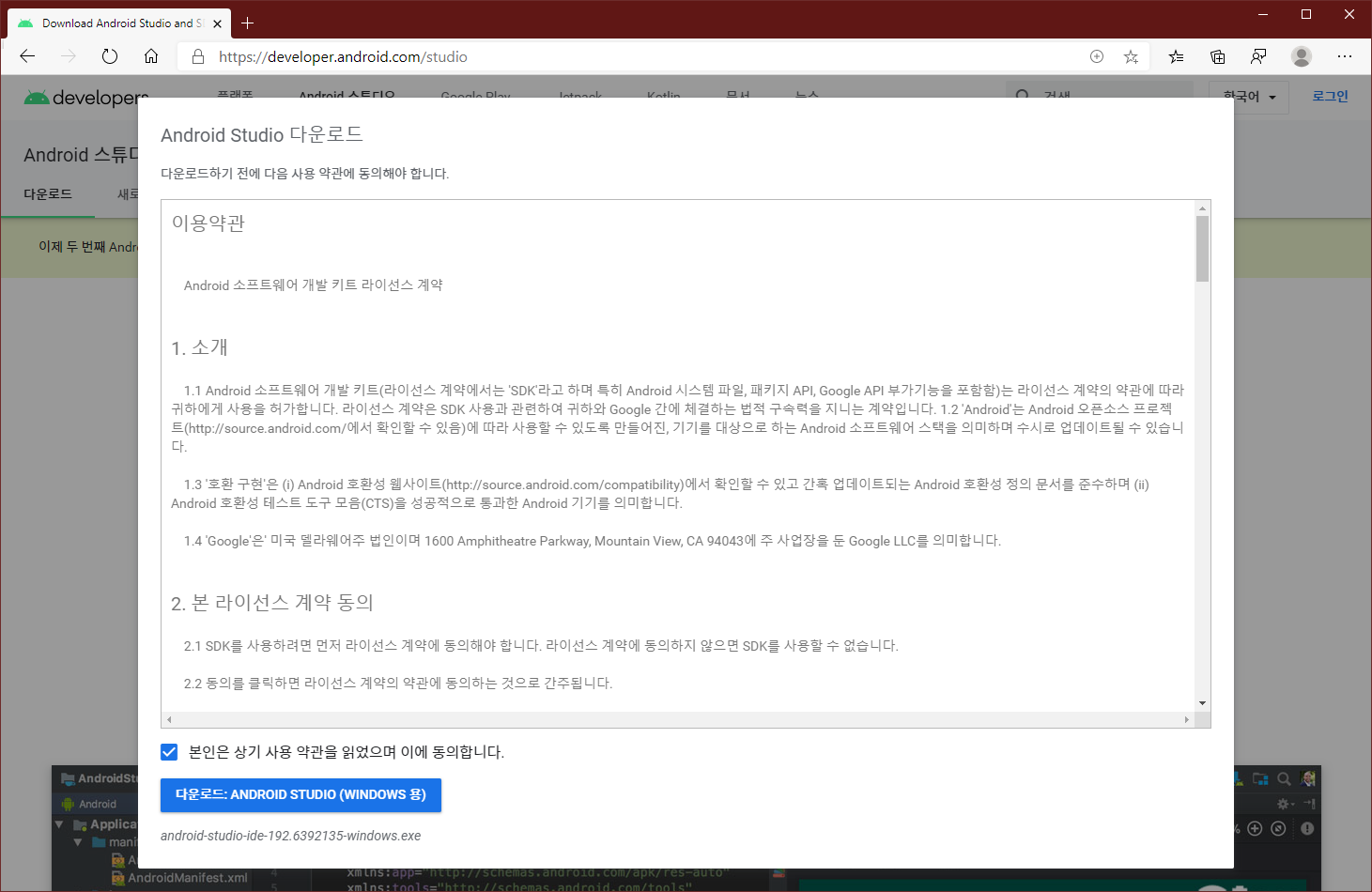Viewport: 1372px width, 892px height.
Task: Select AndroidManifest.xml in background project tree
Action: [180, 878]
